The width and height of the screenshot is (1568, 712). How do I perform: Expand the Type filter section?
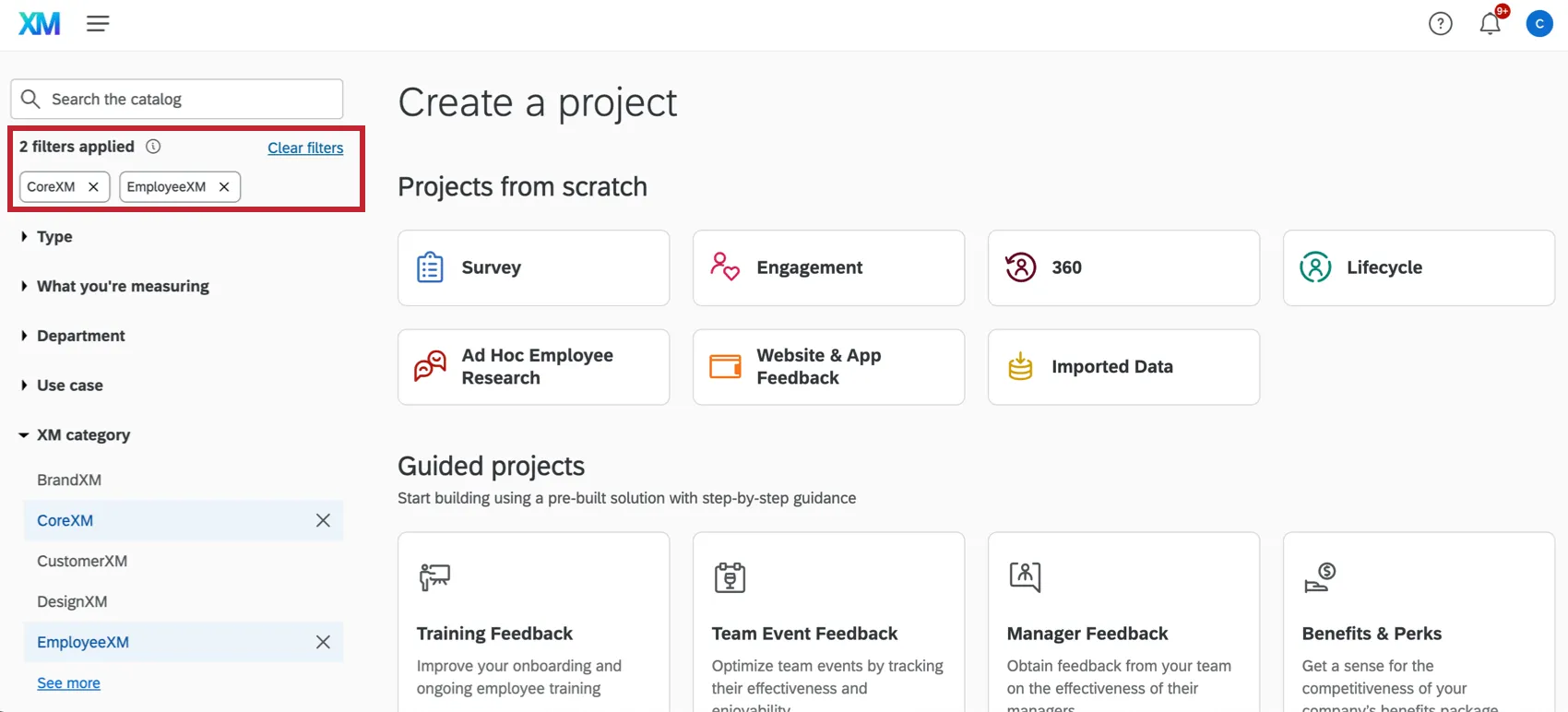53,237
